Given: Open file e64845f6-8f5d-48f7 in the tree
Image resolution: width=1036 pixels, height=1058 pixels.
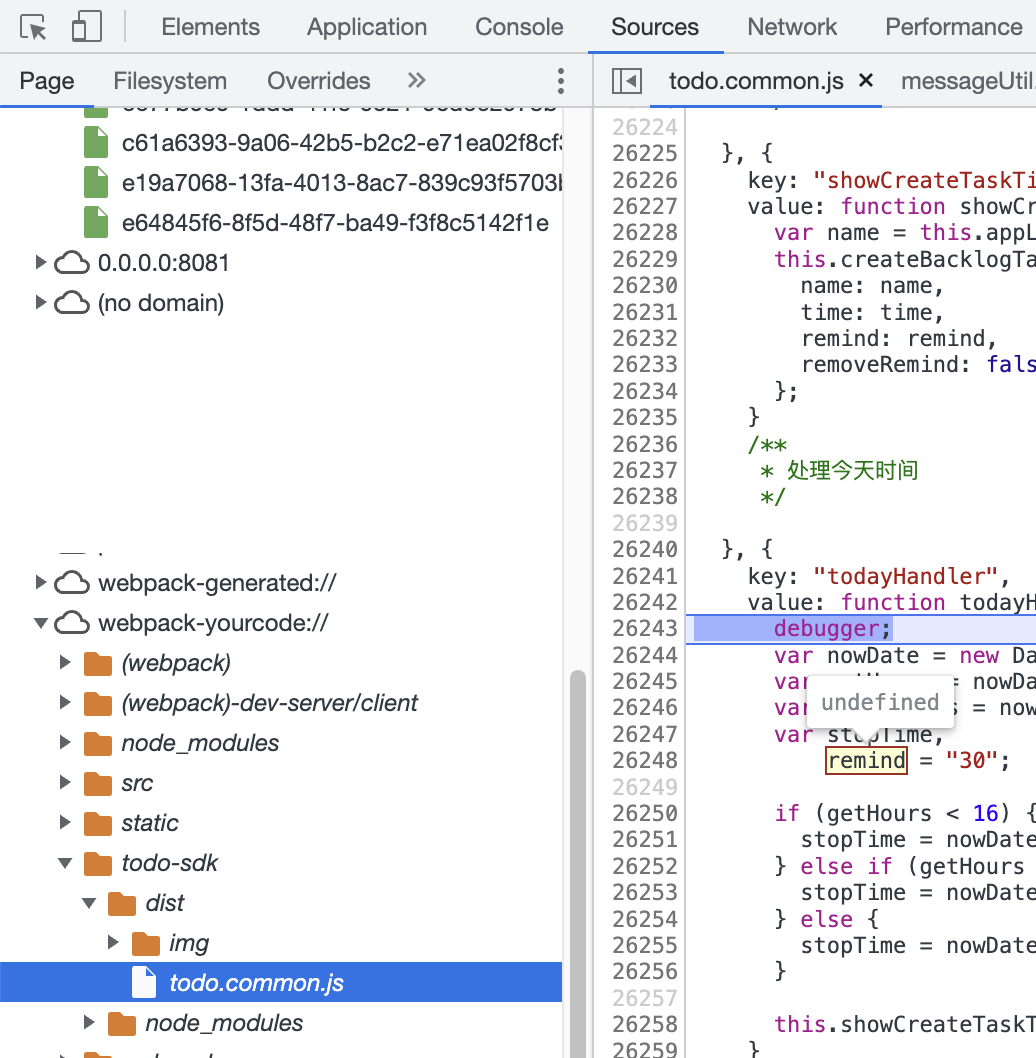Looking at the screenshot, I should [335, 223].
